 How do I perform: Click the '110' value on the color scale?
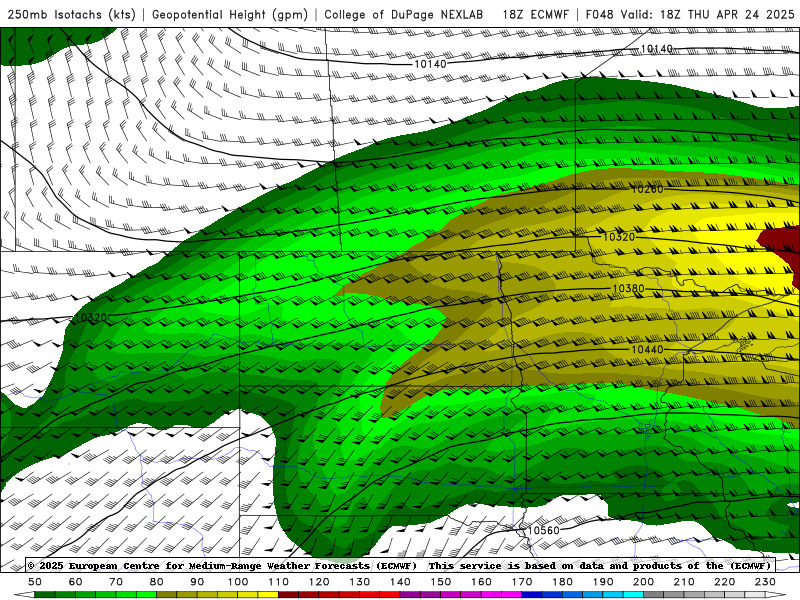tap(279, 582)
